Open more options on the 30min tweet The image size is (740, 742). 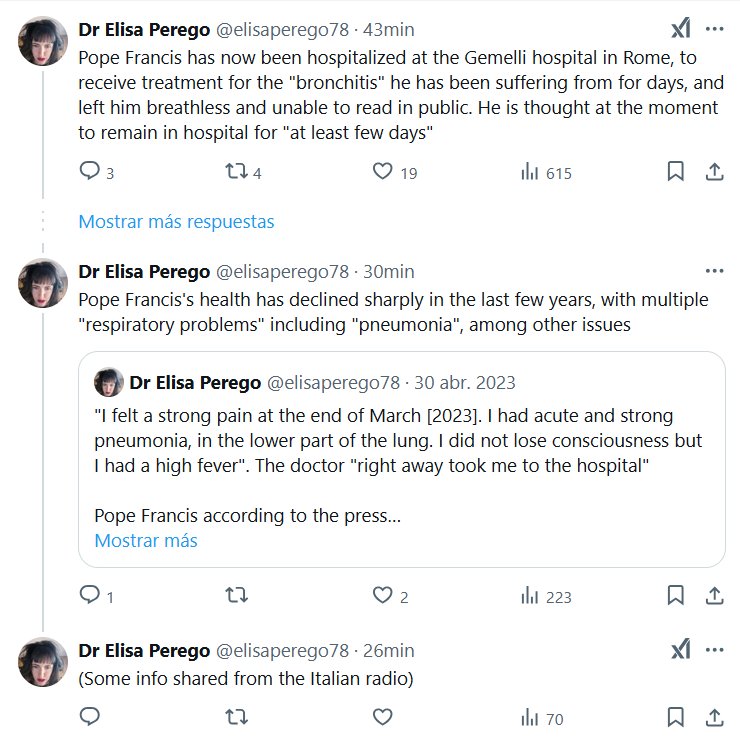coord(714,271)
